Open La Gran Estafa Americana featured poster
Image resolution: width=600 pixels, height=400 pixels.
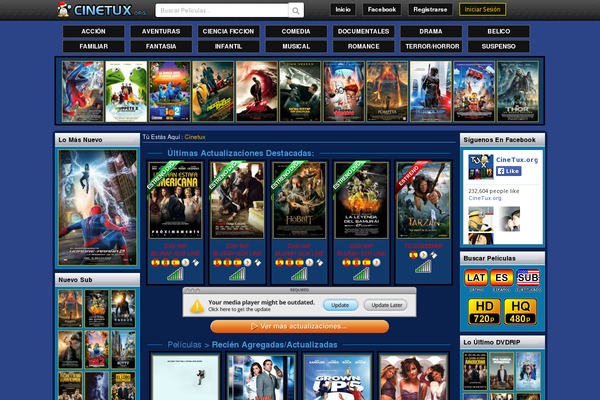(x=175, y=200)
